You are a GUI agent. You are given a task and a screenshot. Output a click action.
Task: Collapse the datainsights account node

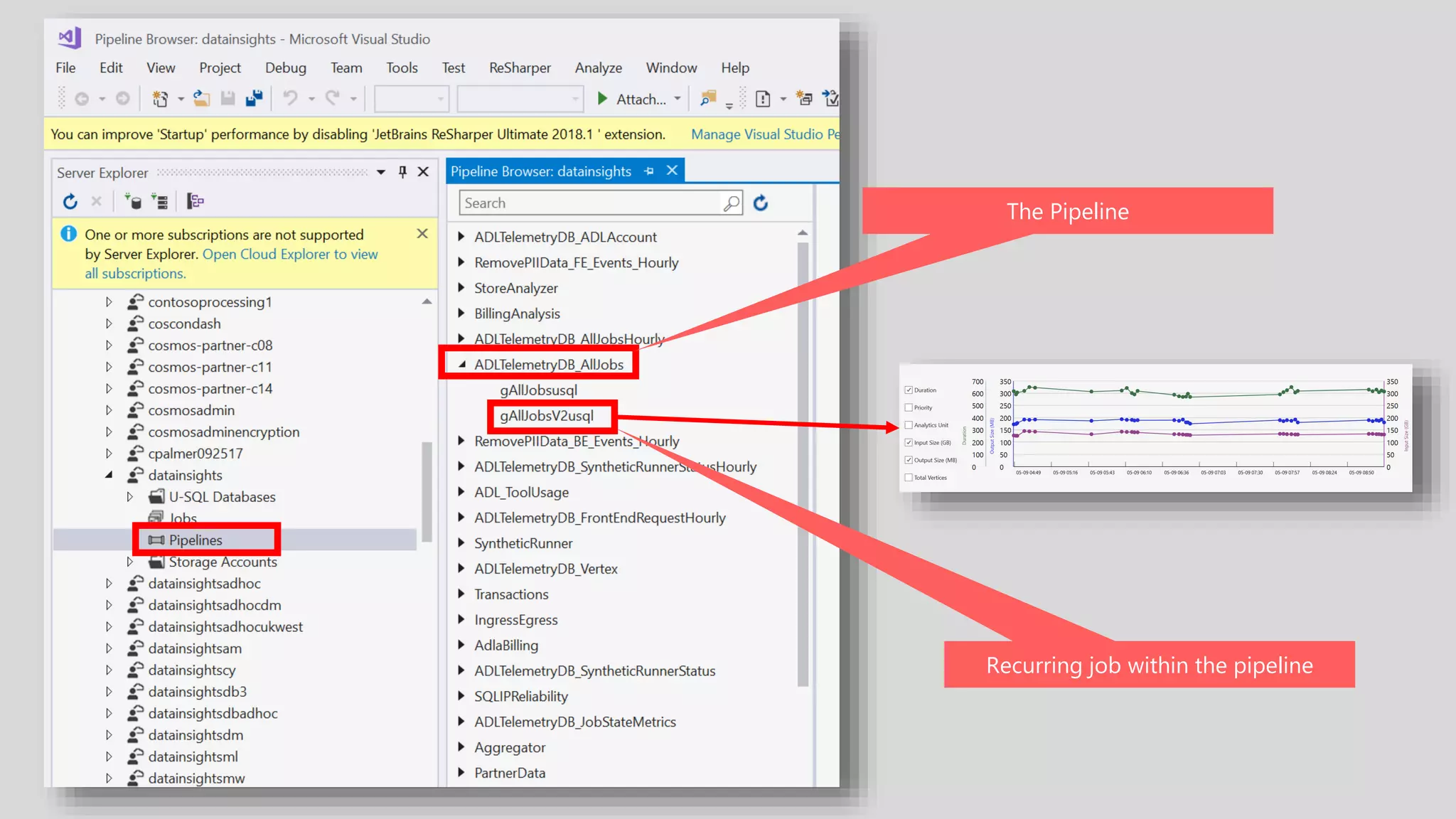[x=109, y=475]
